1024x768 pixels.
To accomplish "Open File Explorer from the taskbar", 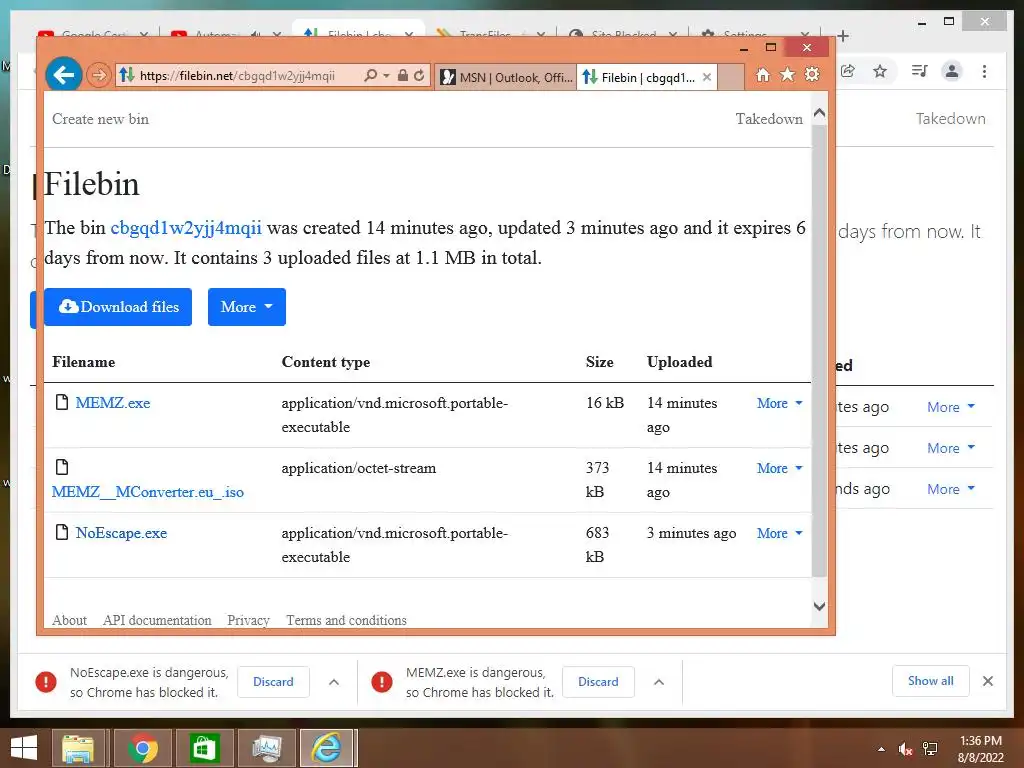I will point(78,748).
